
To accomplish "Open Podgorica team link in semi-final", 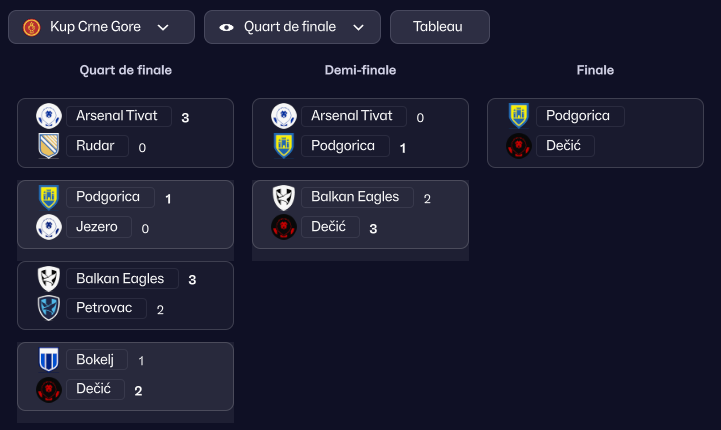I will tap(343, 146).
